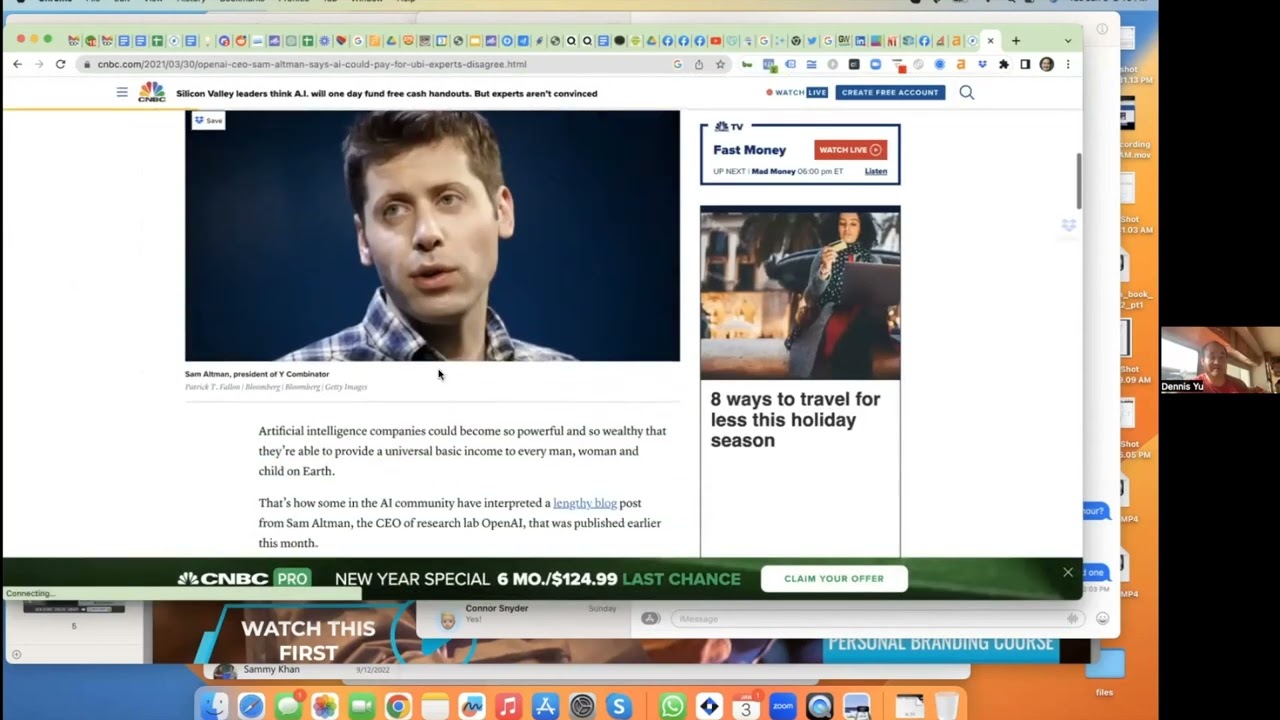Go back using the browser back arrow
Screen dimensions: 1280x720
click(x=17, y=64)
